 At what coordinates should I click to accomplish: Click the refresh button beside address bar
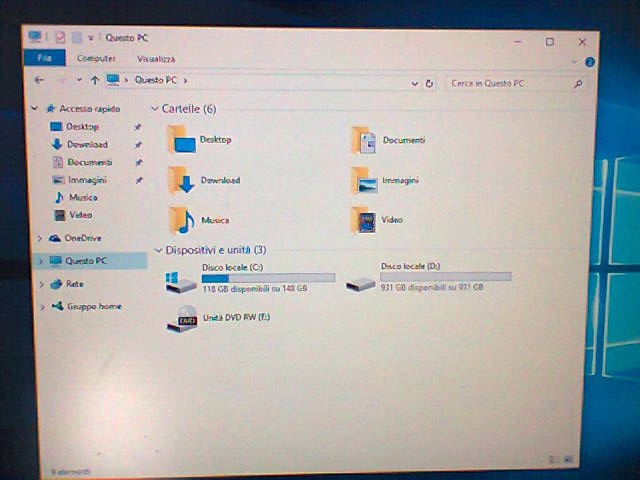pyautogui.click(x=429, y=84)
